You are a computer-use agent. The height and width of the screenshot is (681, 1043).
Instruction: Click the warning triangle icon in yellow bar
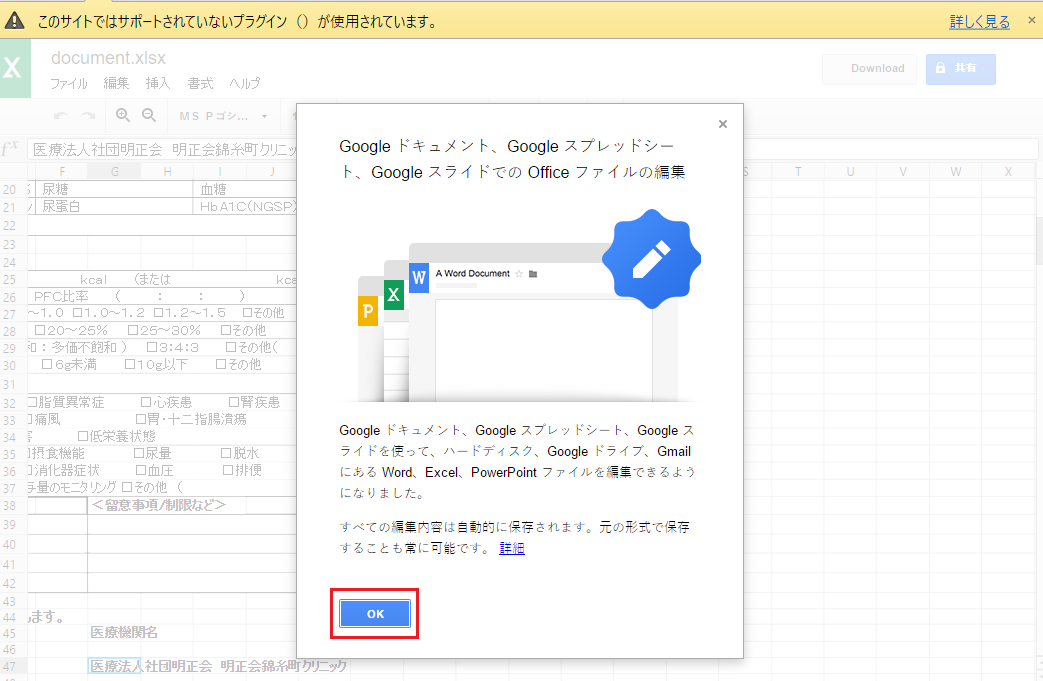pos(15,21)
